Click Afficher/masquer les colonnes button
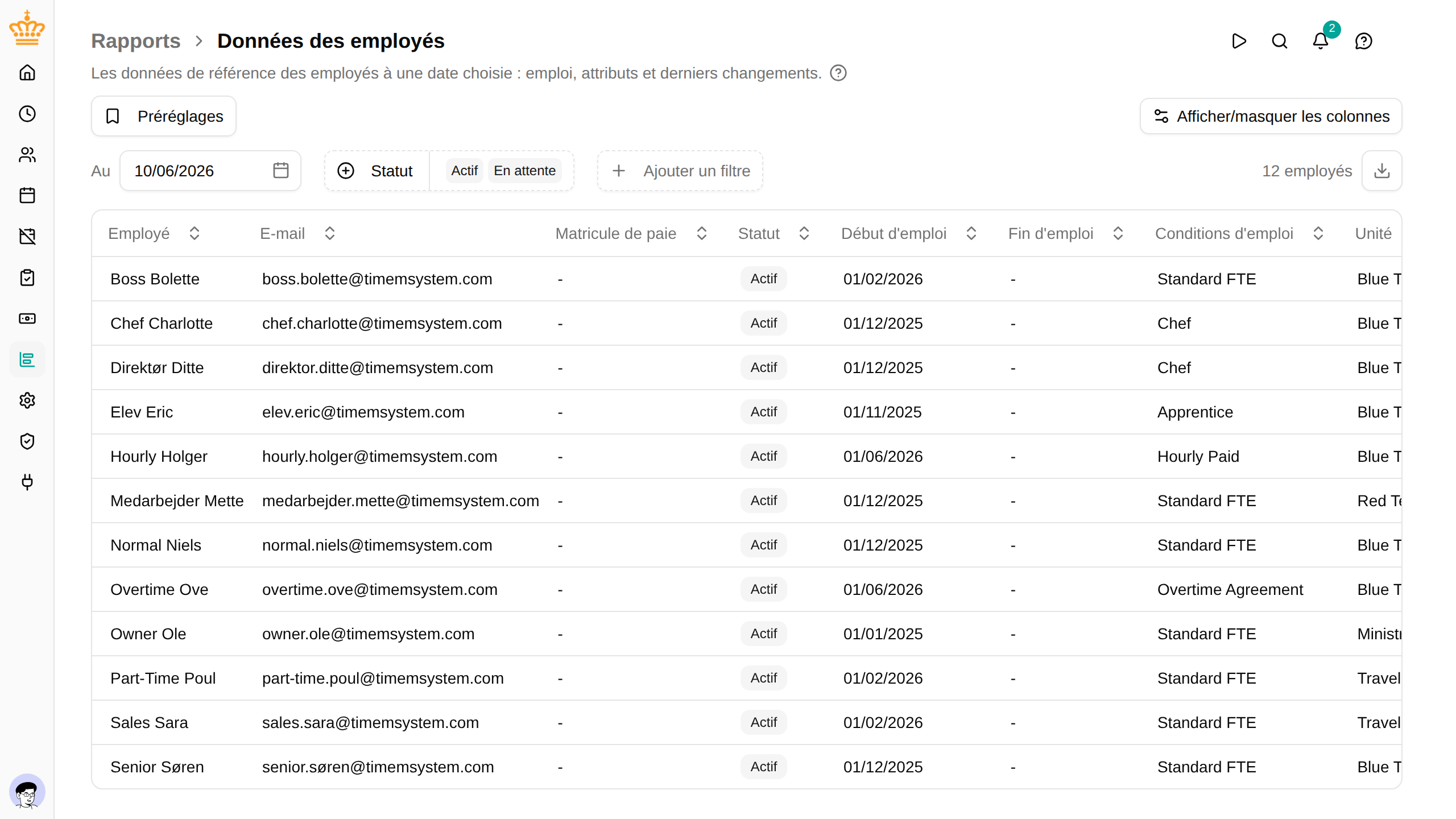The height and width of the screenshot is (819, 1456). coord(1271,116)
